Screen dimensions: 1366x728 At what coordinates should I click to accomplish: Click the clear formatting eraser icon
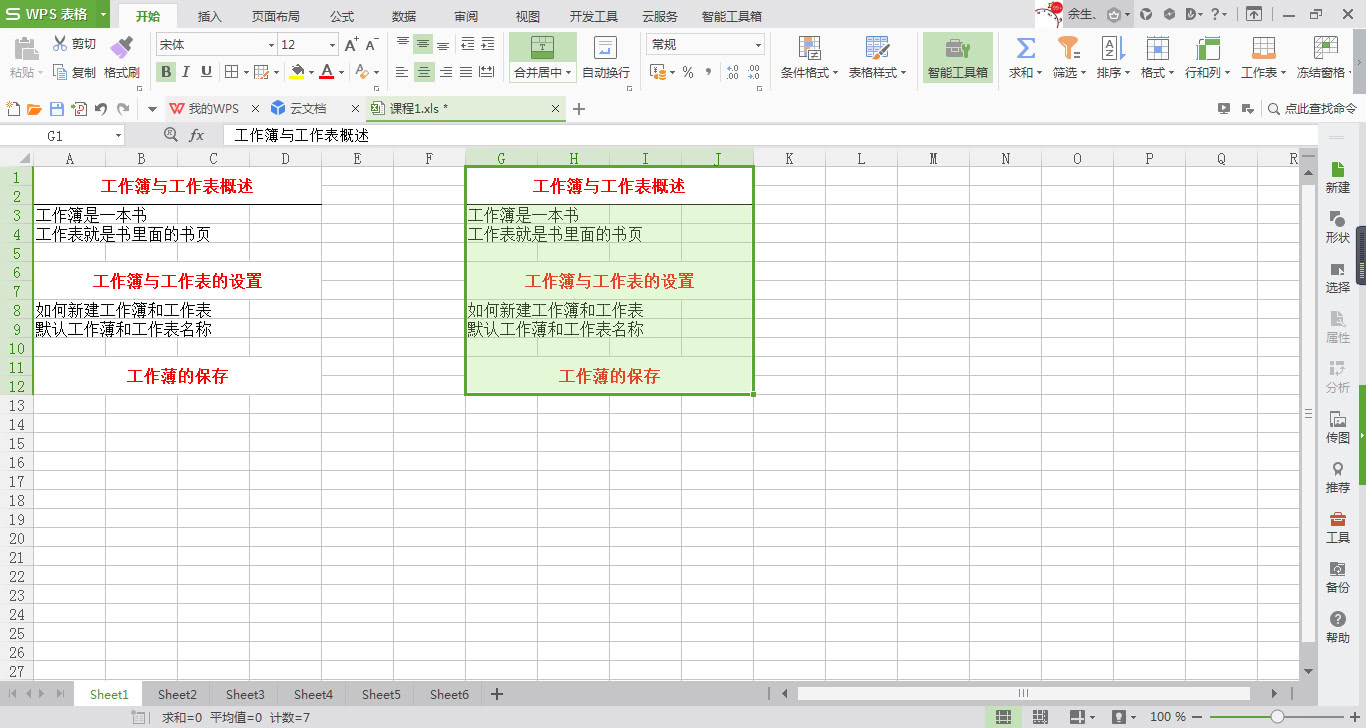click(362, 72)
